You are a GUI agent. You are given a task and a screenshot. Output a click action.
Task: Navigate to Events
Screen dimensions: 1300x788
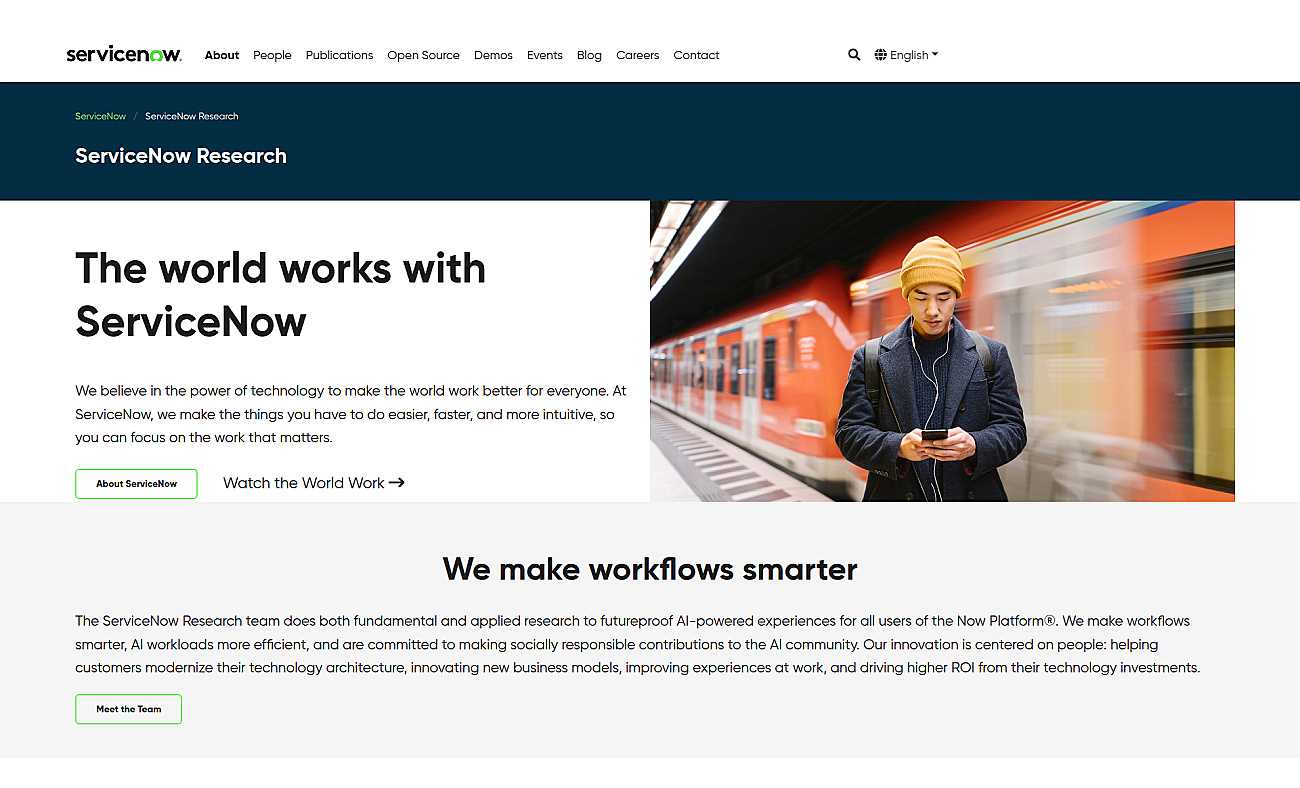pos(545,55)
